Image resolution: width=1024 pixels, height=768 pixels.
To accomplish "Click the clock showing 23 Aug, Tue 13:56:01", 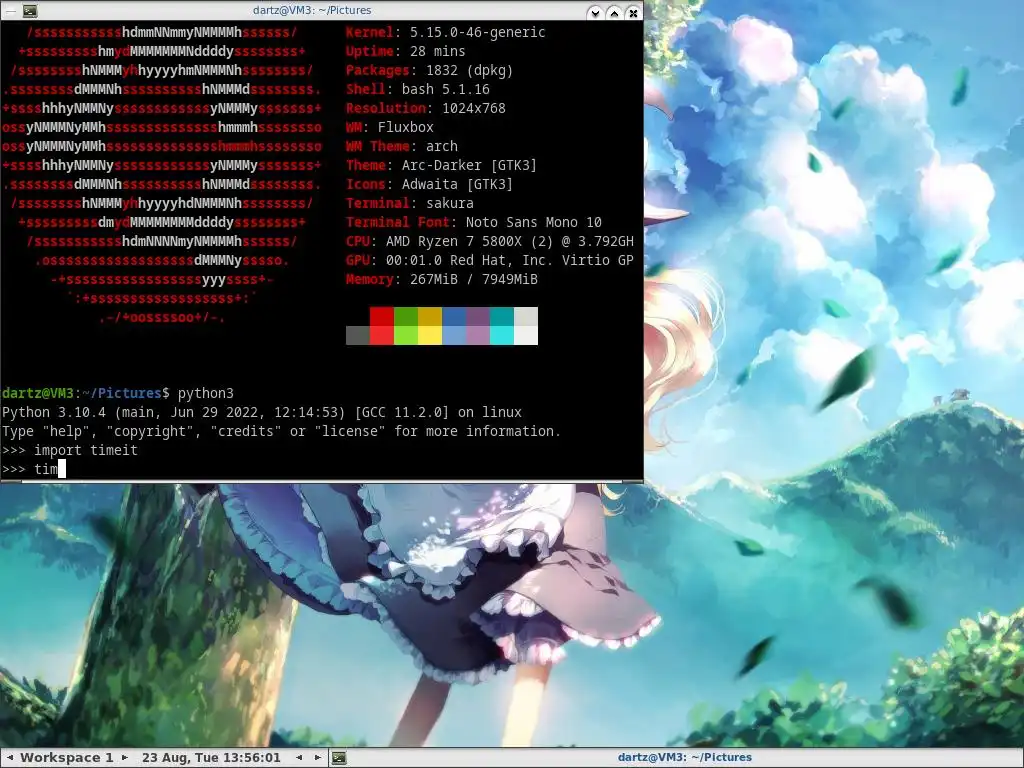I will tap(211, 758).
